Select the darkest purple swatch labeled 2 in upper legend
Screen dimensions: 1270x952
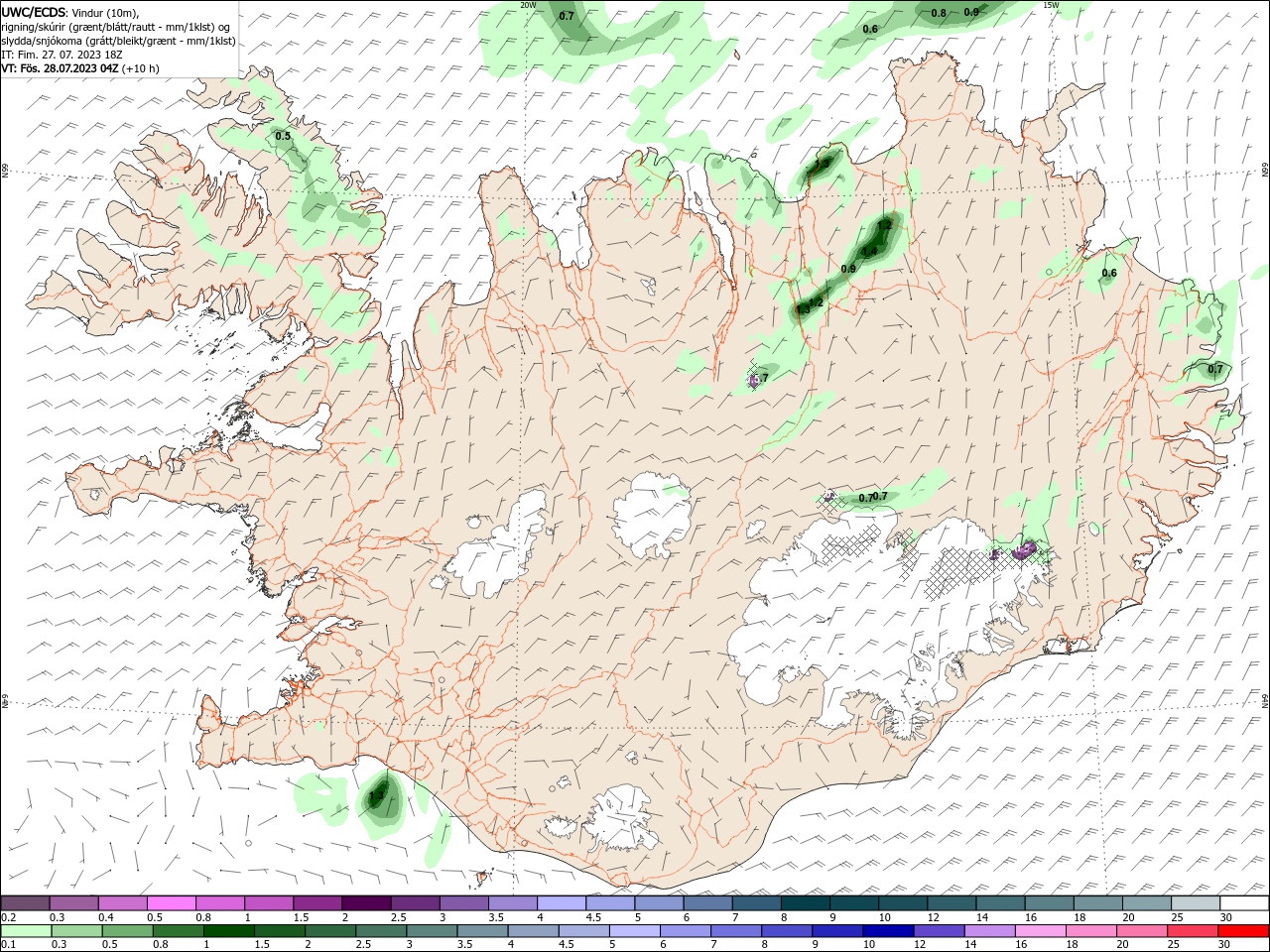(x=366, y=903)
